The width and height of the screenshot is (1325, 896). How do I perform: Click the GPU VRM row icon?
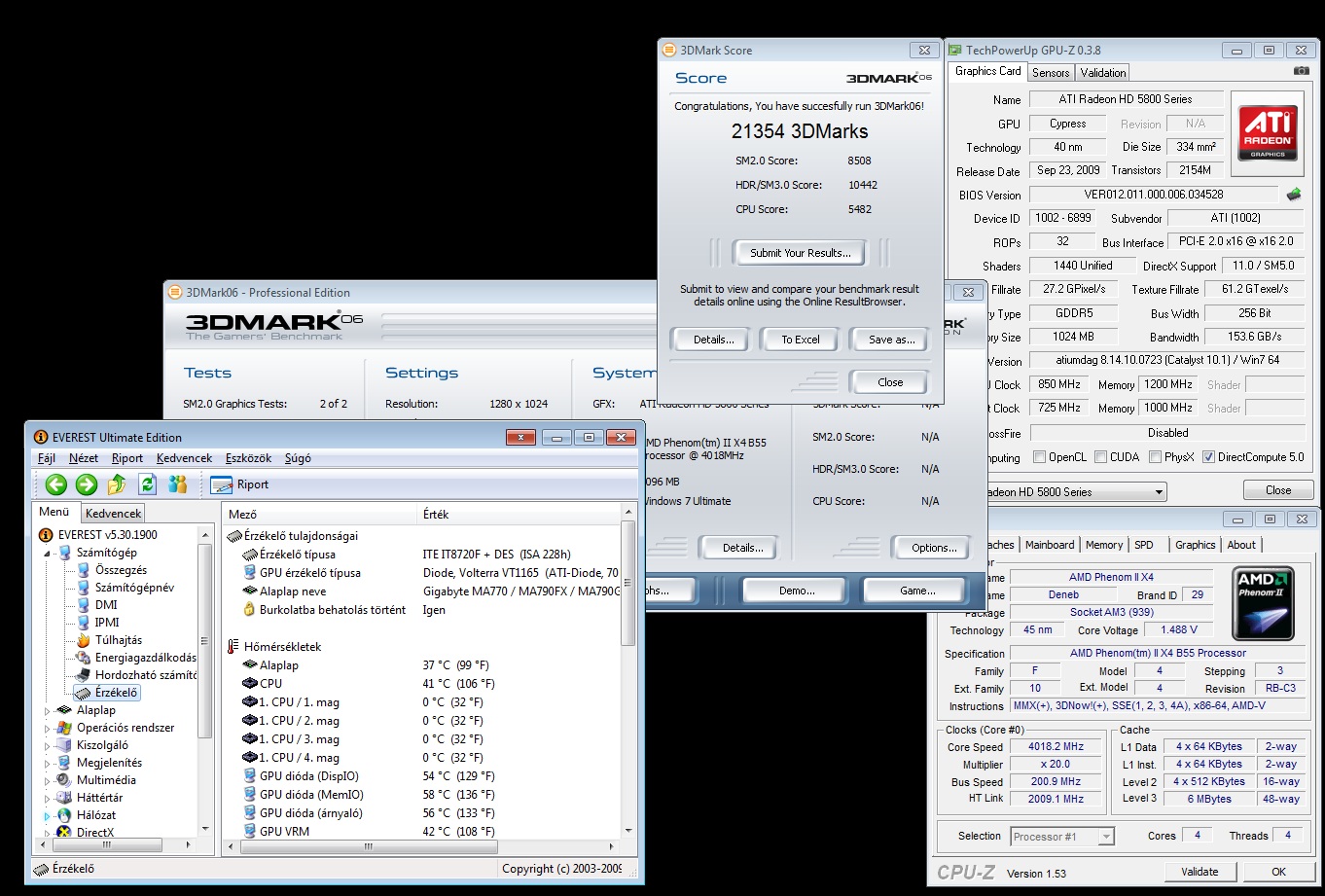[249, 832]
